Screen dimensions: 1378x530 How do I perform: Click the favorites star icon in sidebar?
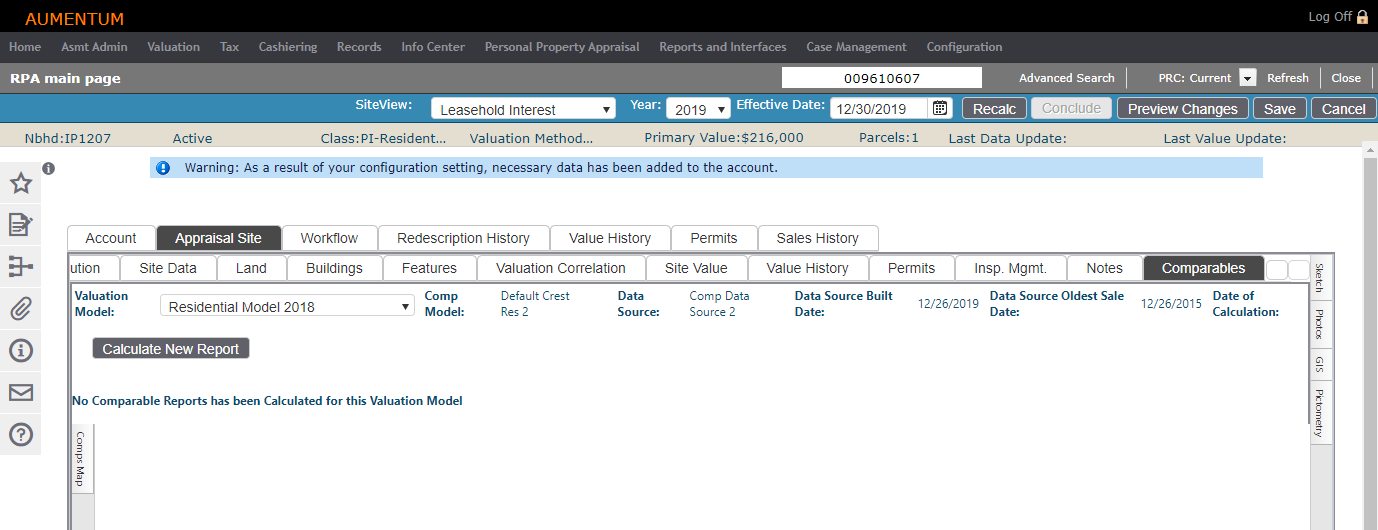(20, 183)
